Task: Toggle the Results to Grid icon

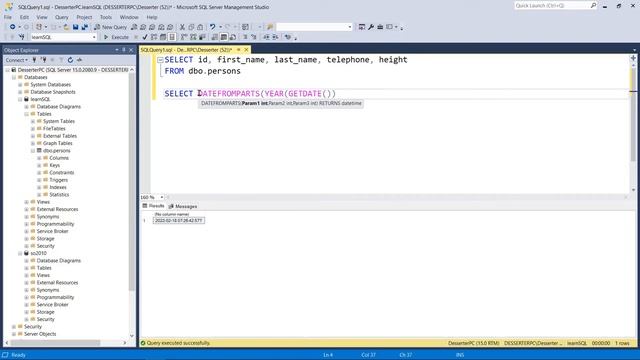Action: 224,37
